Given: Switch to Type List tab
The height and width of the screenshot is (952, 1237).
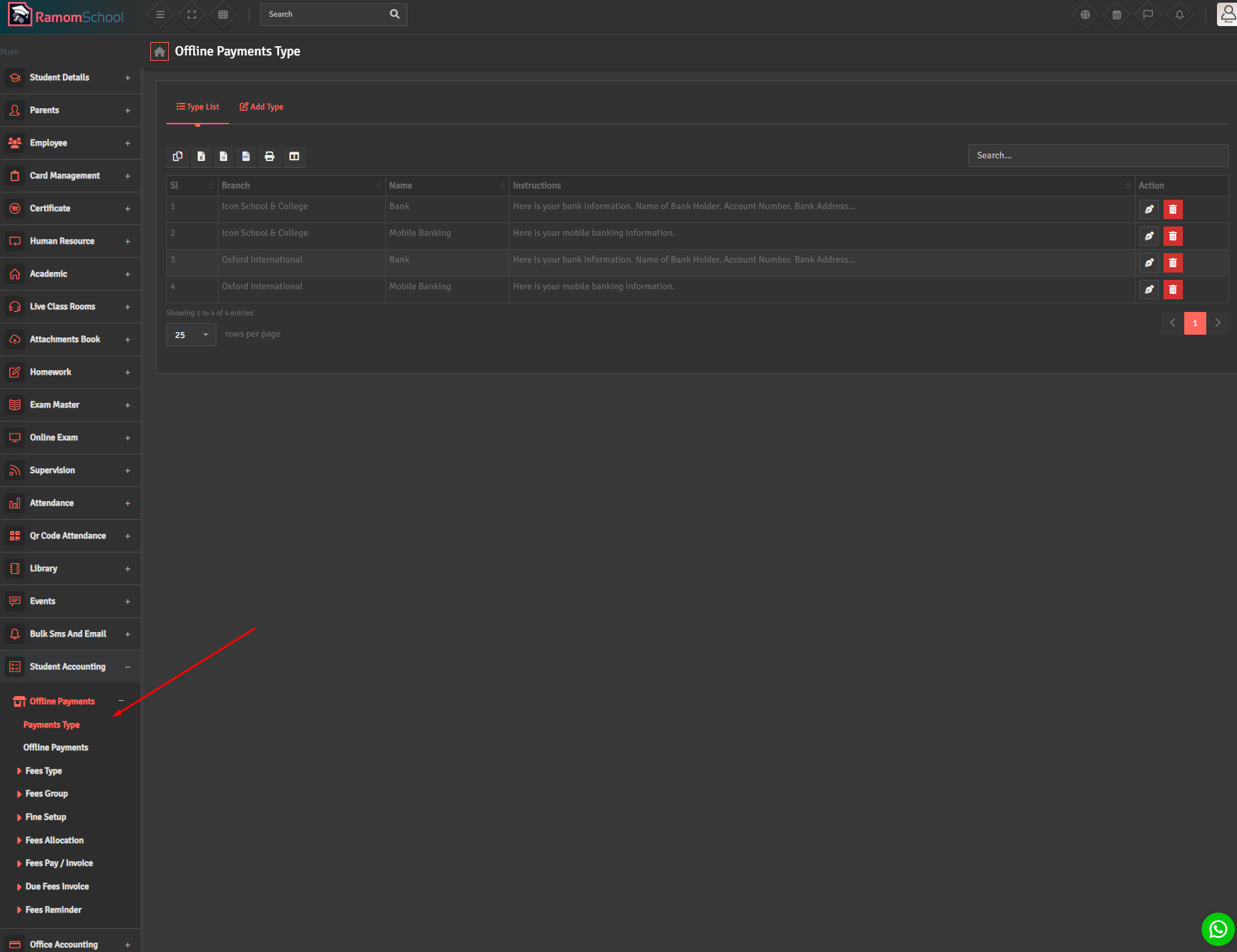Looking at the screenshot, I should (x=198, y=107).
